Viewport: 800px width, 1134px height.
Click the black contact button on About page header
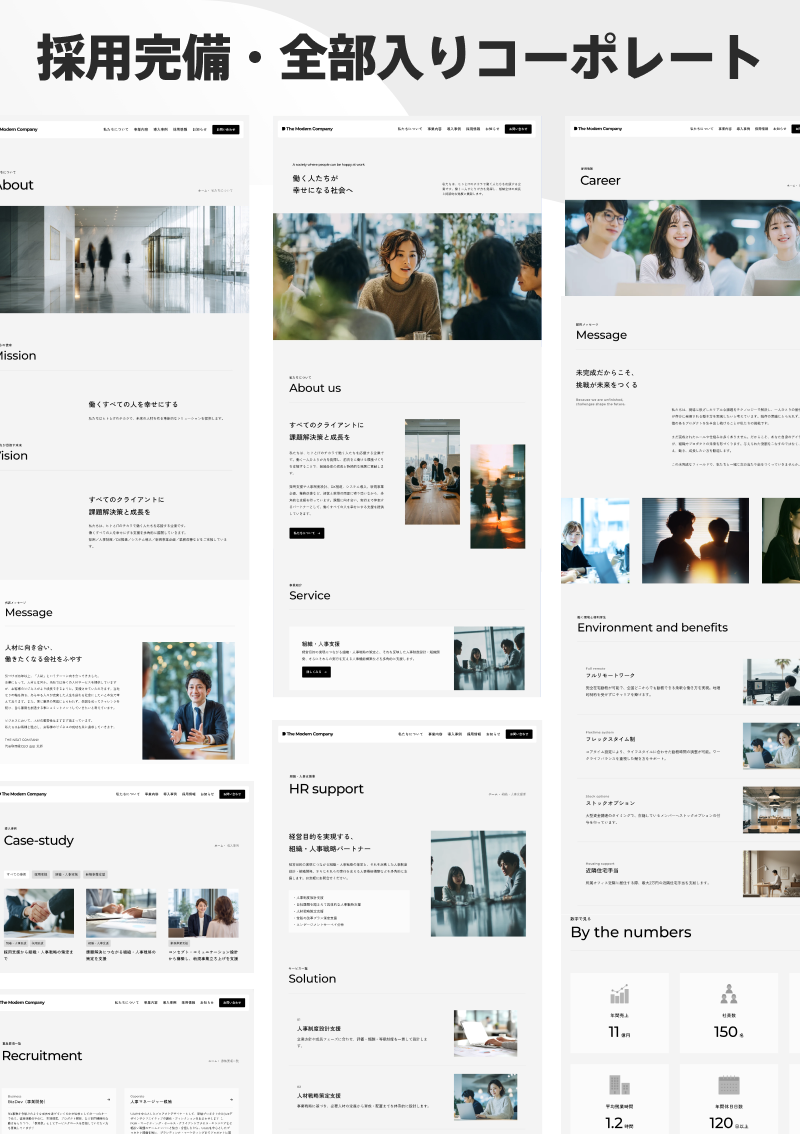(226, 129)
